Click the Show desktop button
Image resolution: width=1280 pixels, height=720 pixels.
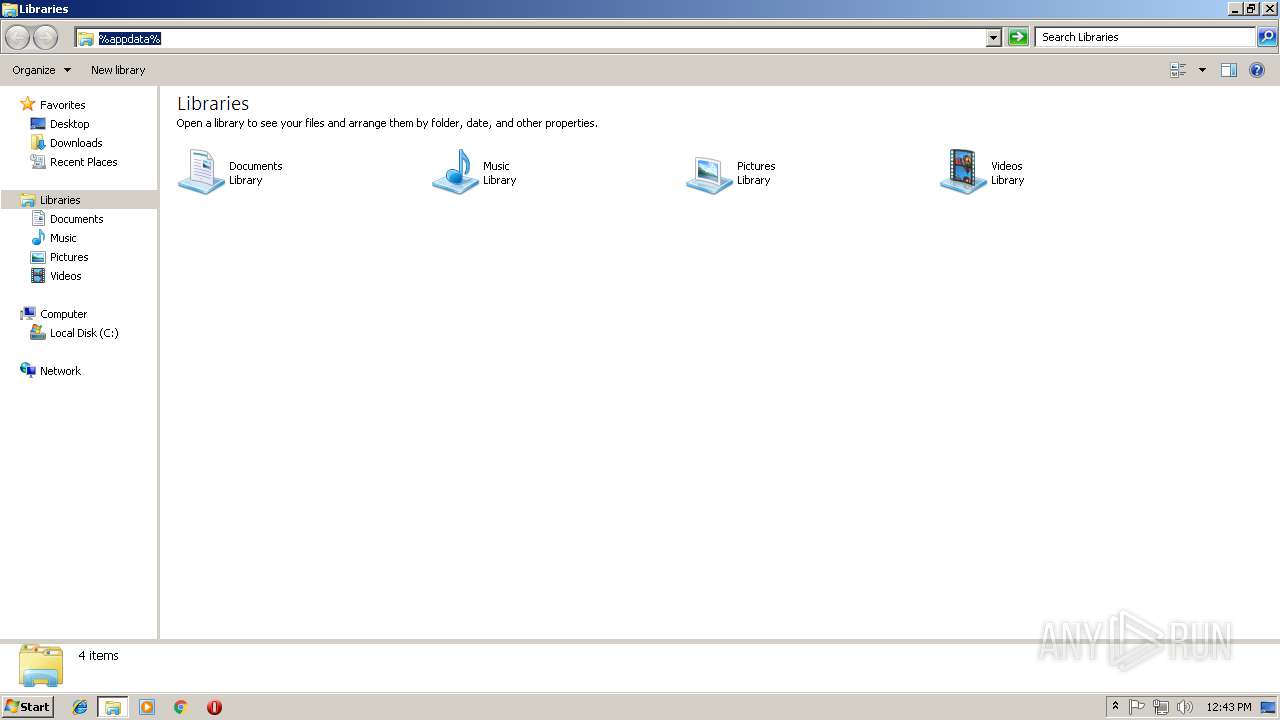(x=1269, y=707)
